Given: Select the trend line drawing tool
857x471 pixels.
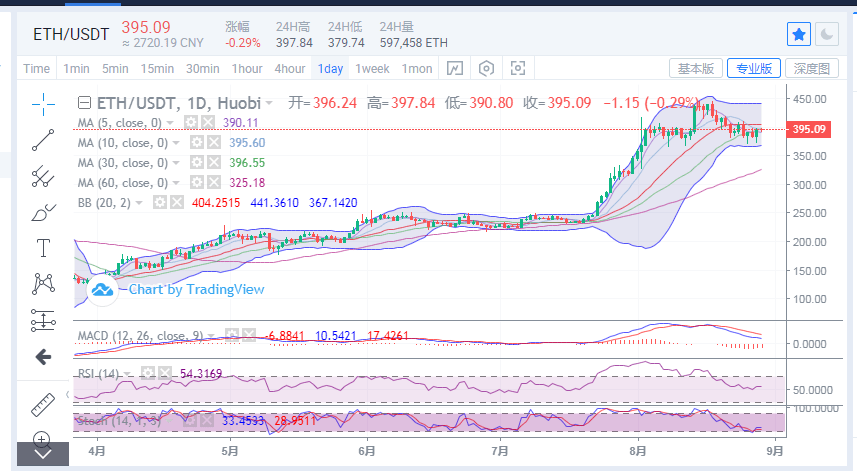Looking at the screenshot, I should click(x=43, y=140).
